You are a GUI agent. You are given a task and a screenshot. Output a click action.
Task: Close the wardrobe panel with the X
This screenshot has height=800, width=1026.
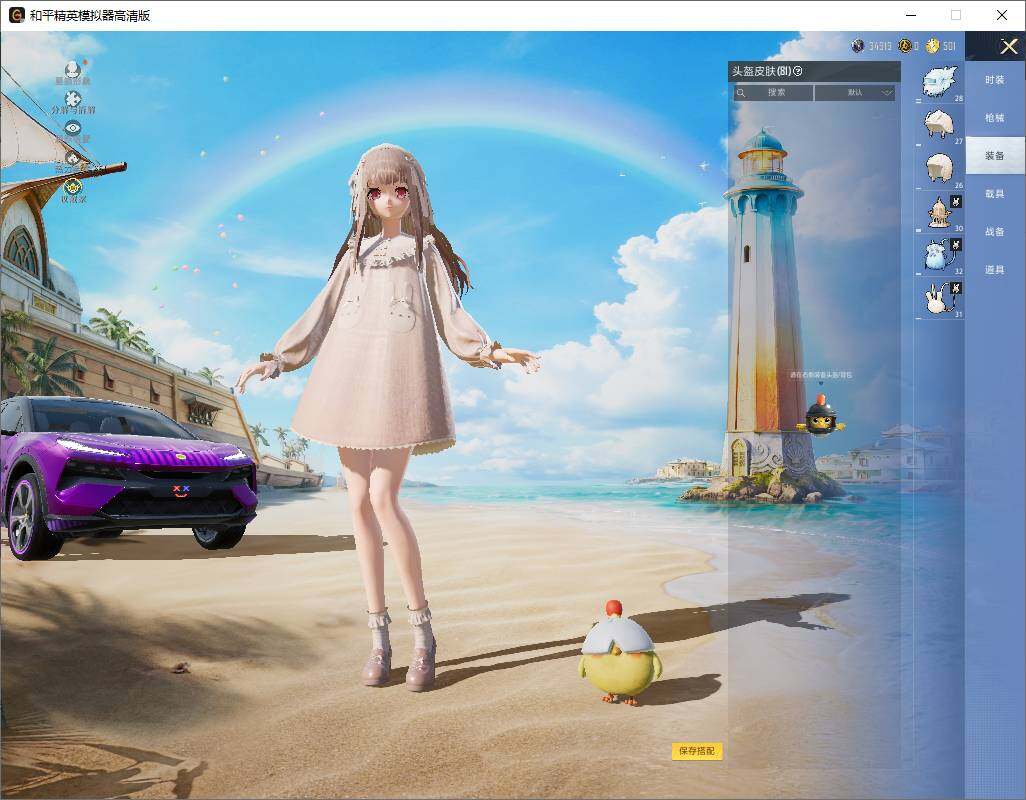pyautogui.click(x=1008, y=46)
